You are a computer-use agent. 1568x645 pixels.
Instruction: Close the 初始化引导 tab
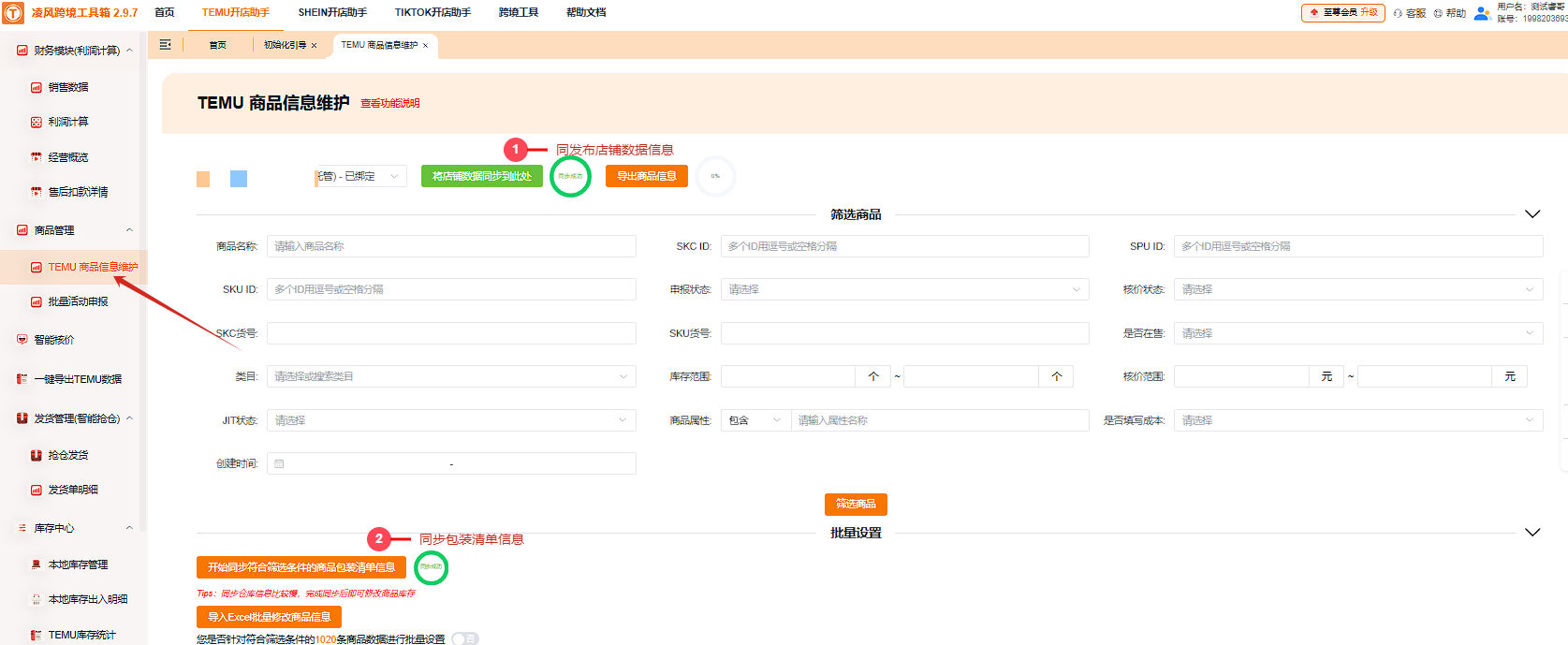point(314,45)
